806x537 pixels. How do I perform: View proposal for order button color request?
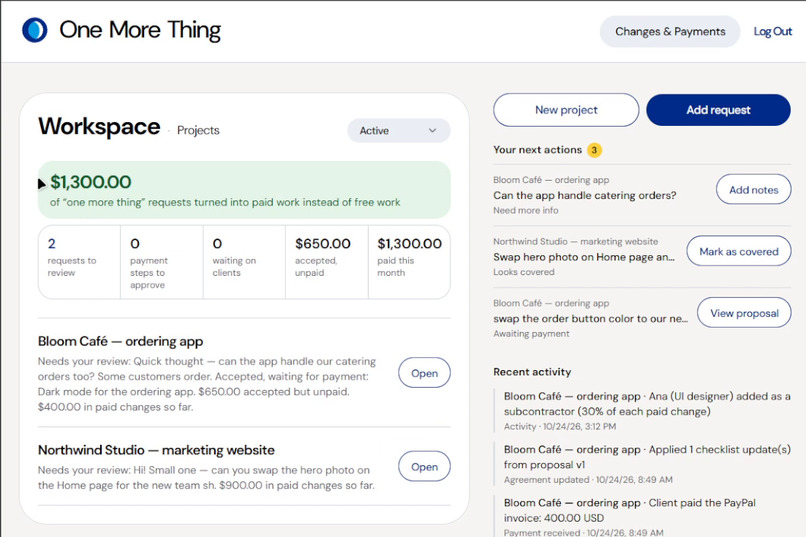744,313
